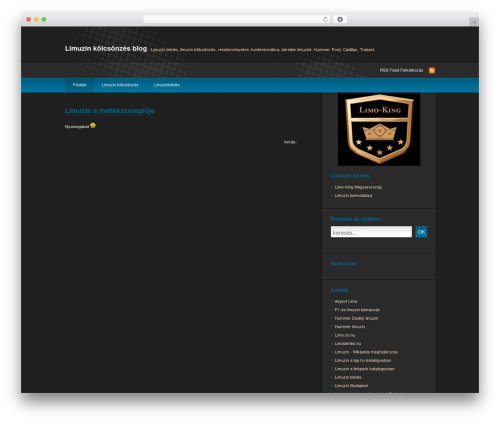Click the green maximize window button

(x=44, y=19)
